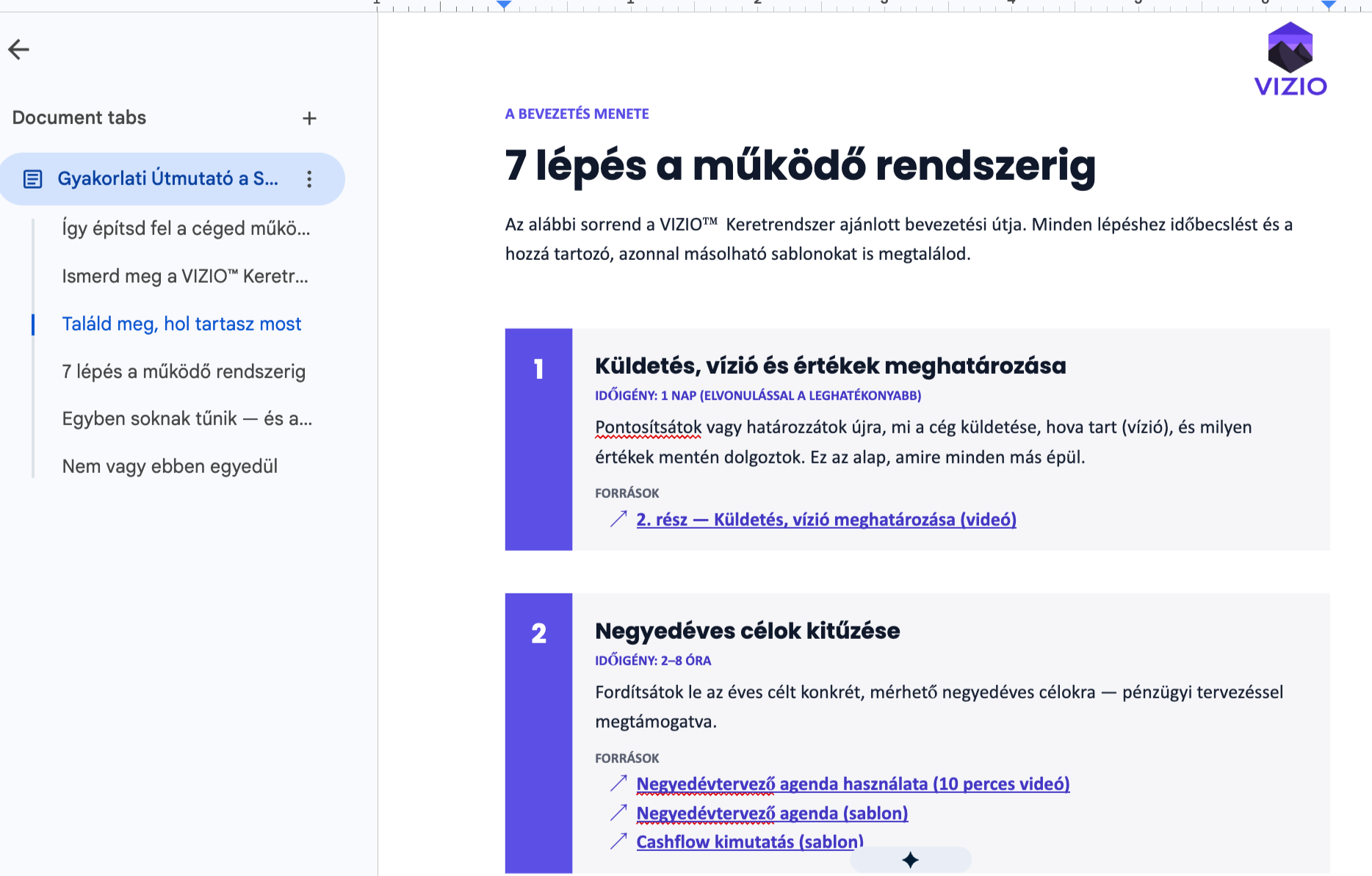Jump to heading Ismerd meg a VIZIO Keretr...
This screenshot has height=876, width=1372.
coord(185,276)
